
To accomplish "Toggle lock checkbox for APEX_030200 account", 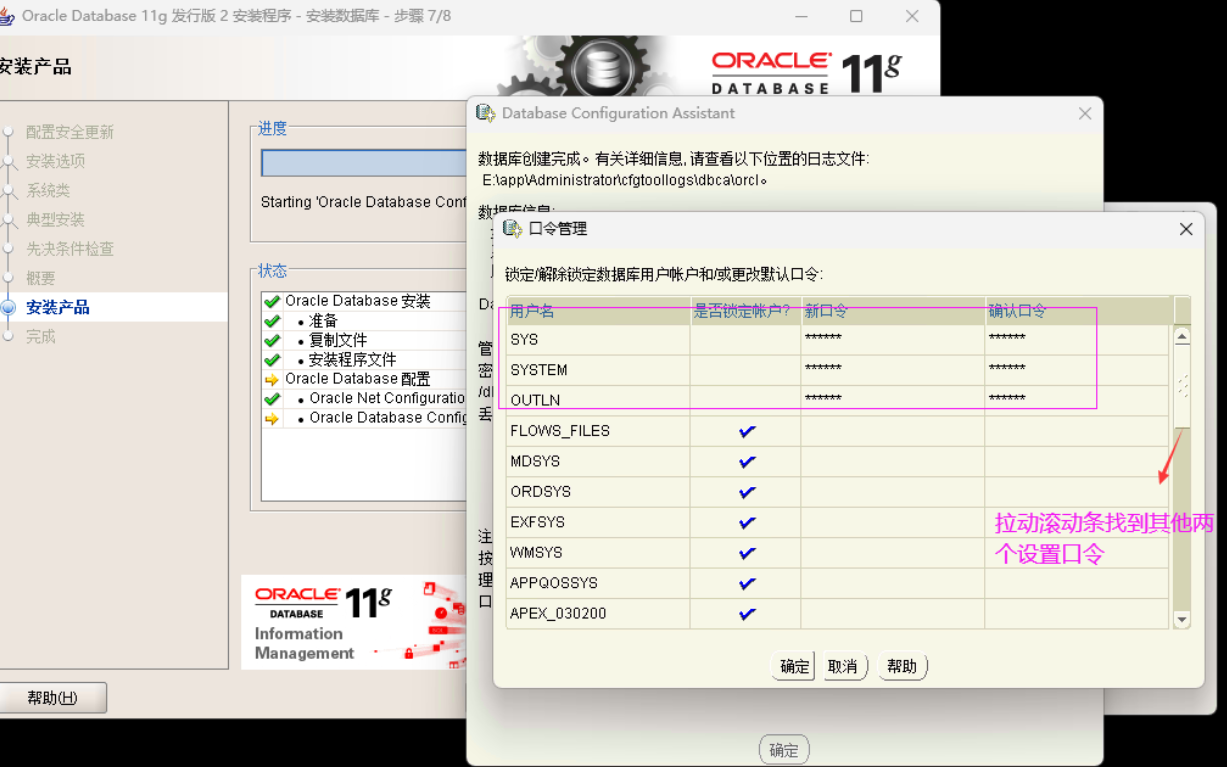I will [x=746, y=614].
